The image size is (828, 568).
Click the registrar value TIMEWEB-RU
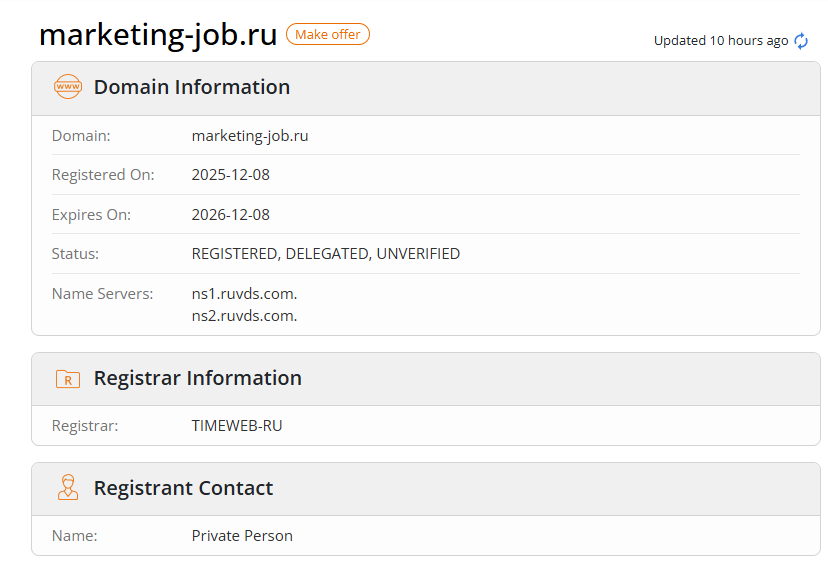click(x=237, y=425)
